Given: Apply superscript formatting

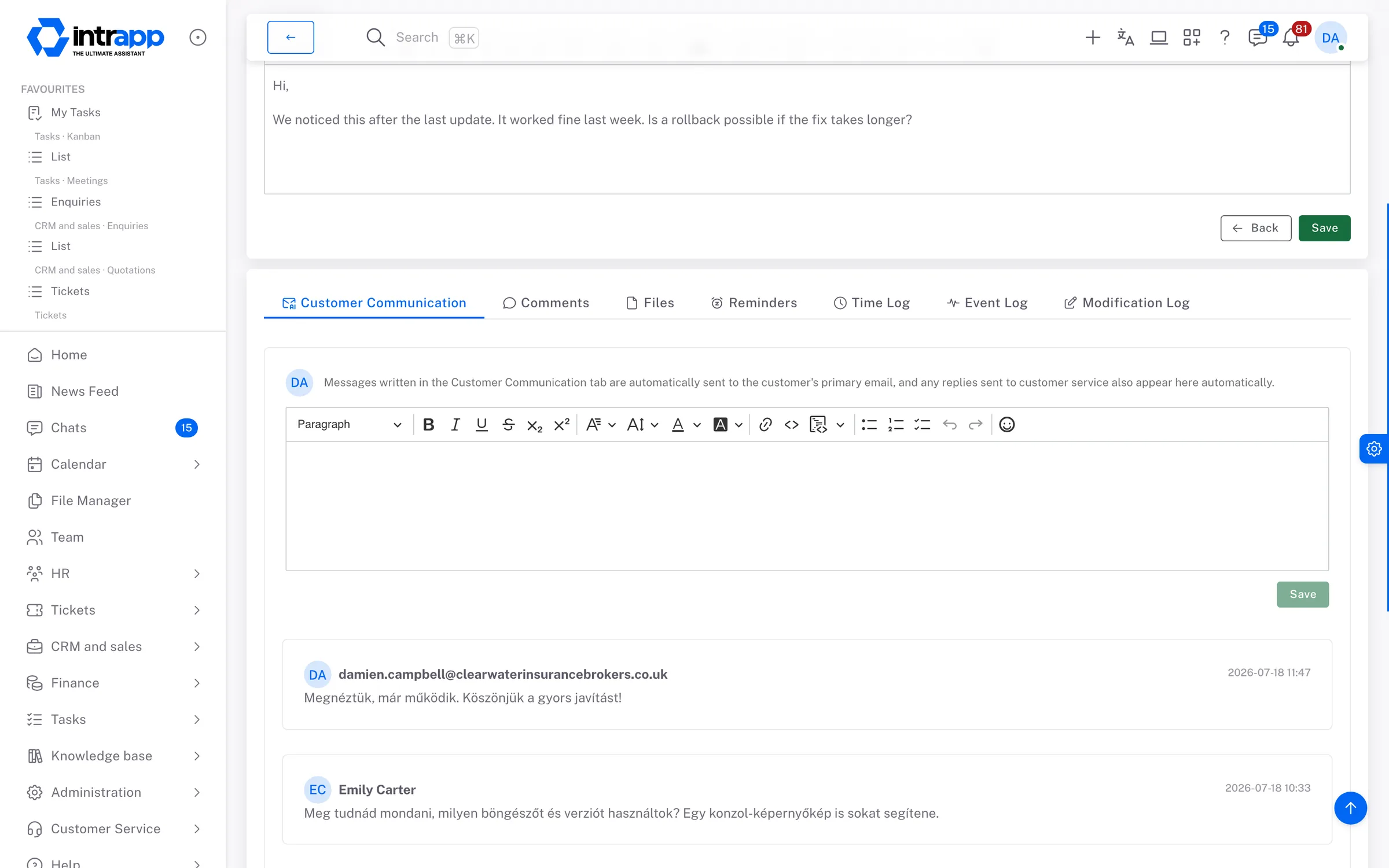Looking at the screenshot, I should coord(561,425).
